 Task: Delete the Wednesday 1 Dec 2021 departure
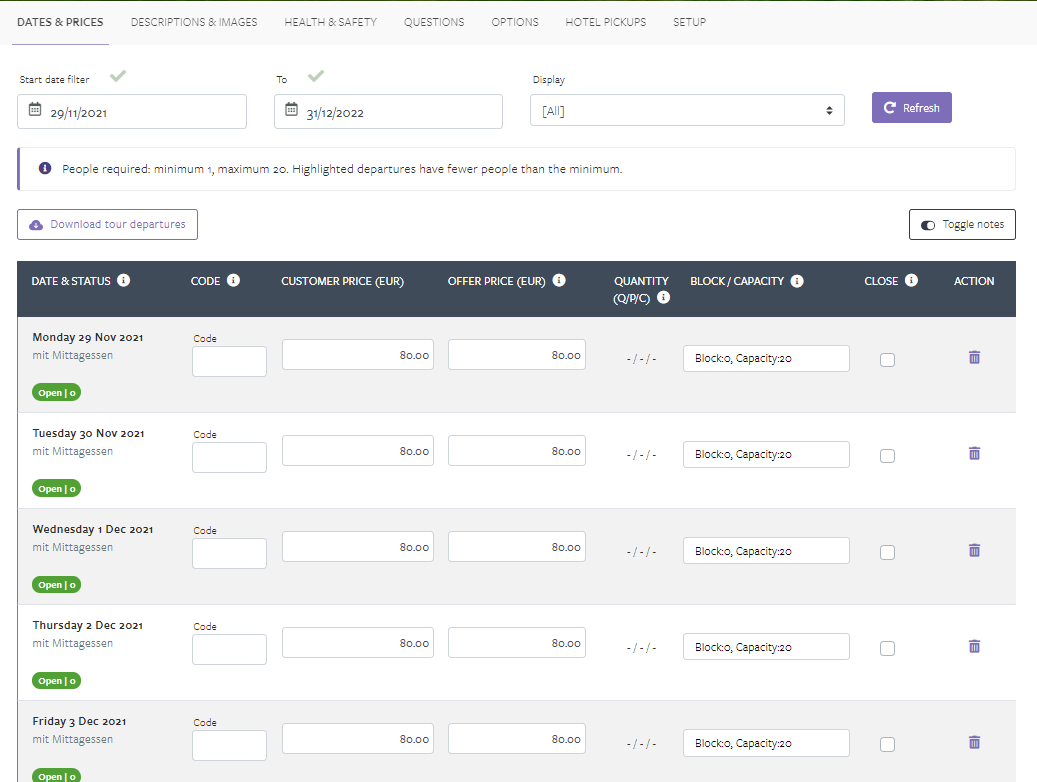coord(974,550)
